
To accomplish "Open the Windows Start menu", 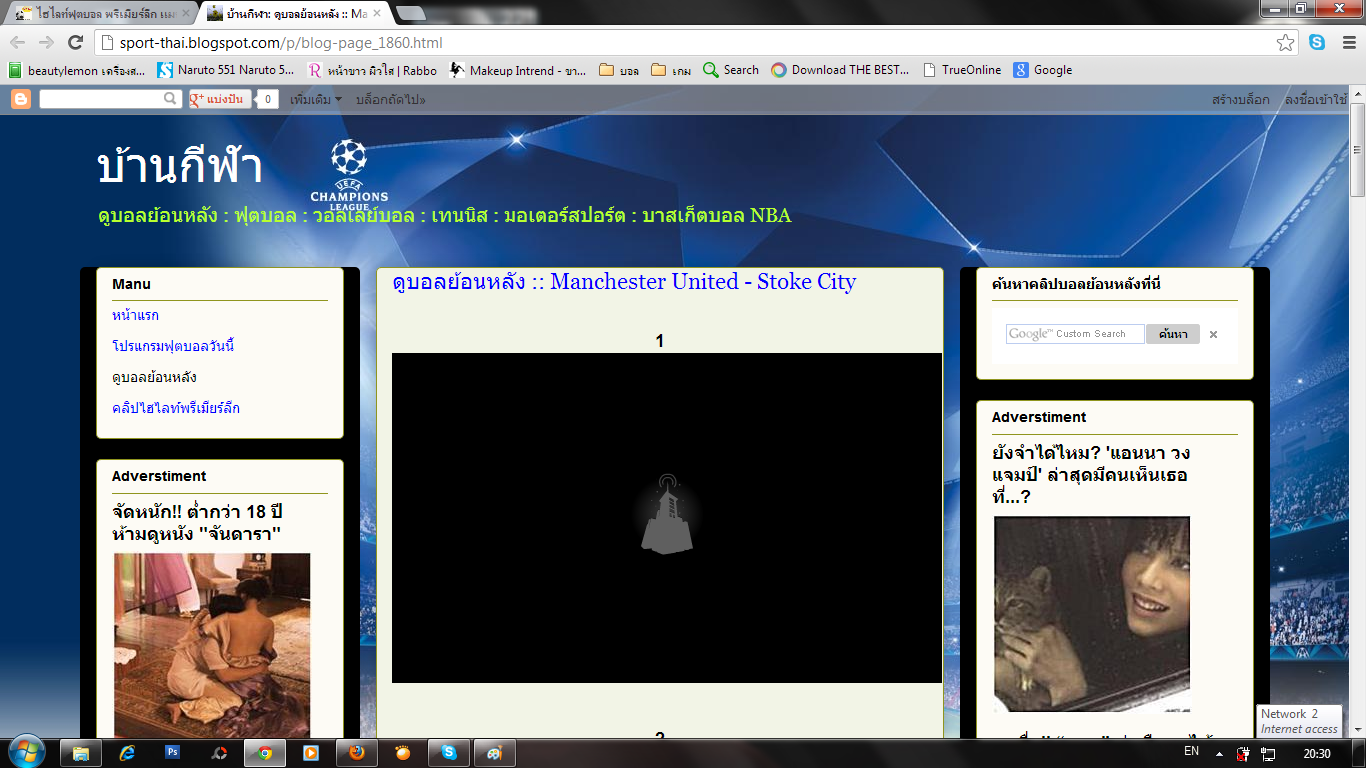I will tap(25, 752).
